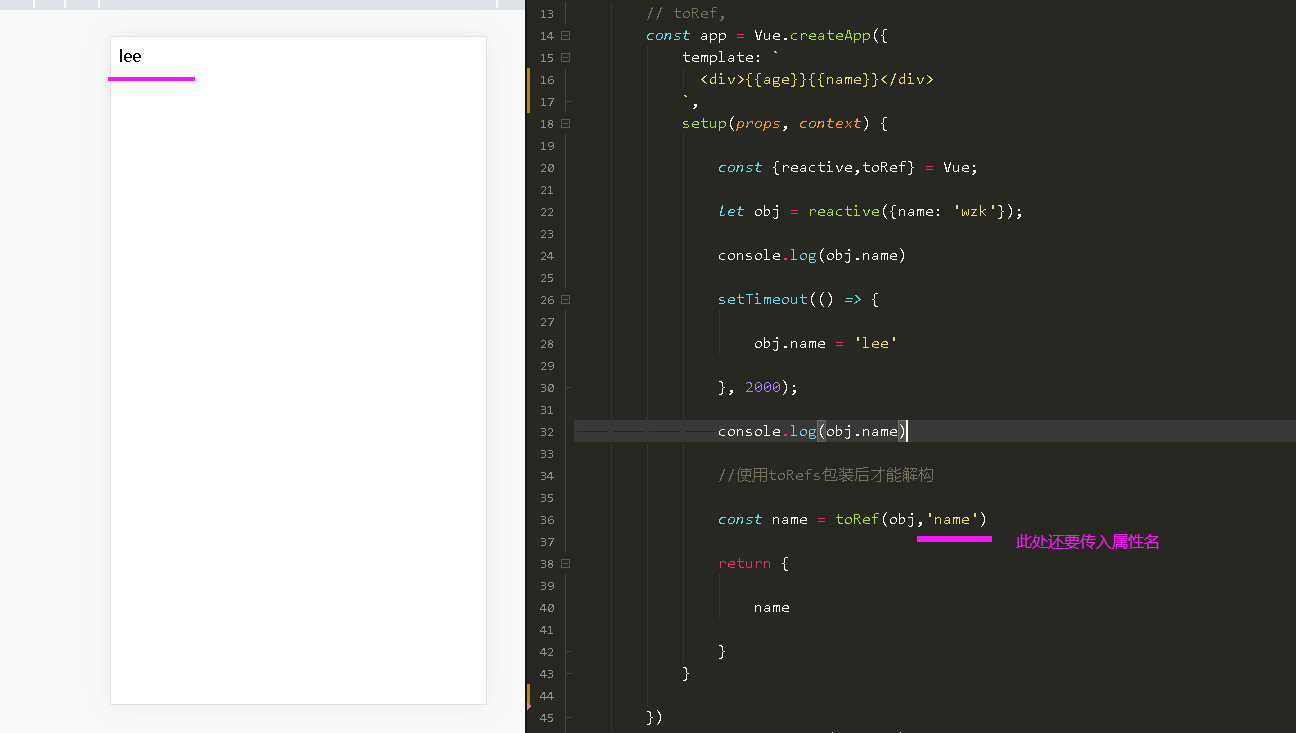1296x733 pixels.
Task: Click line number 45 in the gutter
Action: (x=546, y=718)
